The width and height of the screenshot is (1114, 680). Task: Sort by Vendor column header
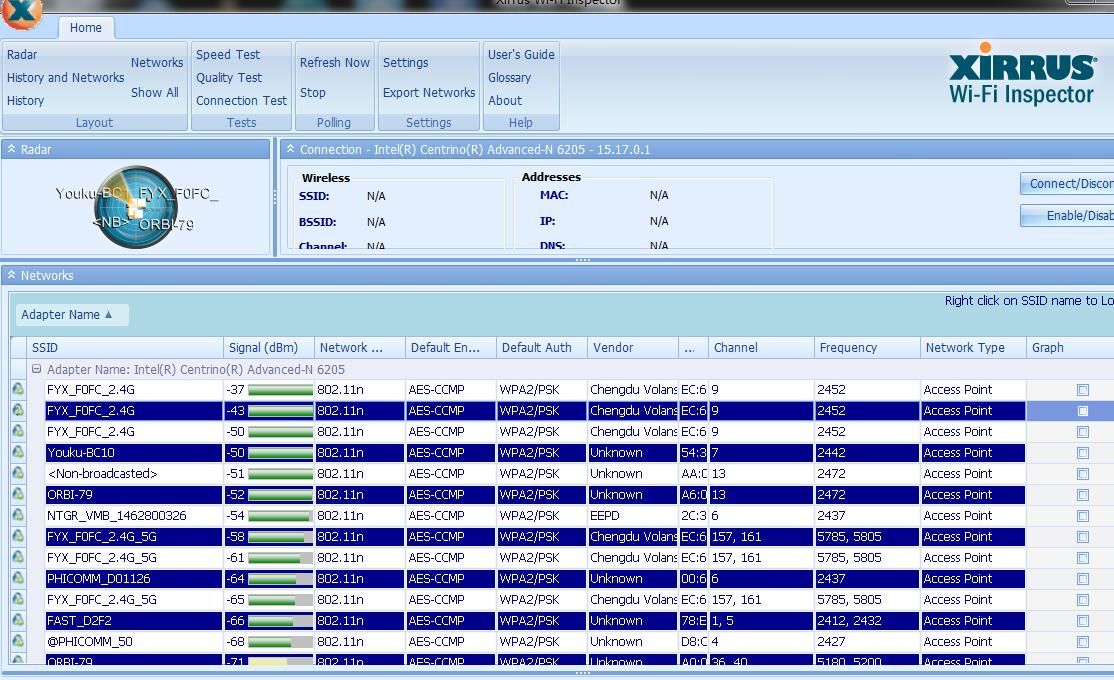[633, 347]
